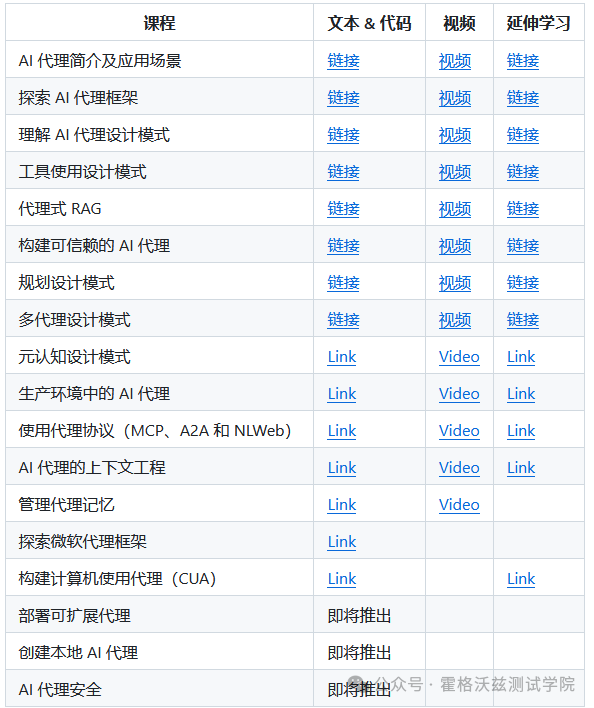Watch the 视频 for 代理式 RAG
The width and height of the screenshot is (594, 708).
(x=455, y=209)
